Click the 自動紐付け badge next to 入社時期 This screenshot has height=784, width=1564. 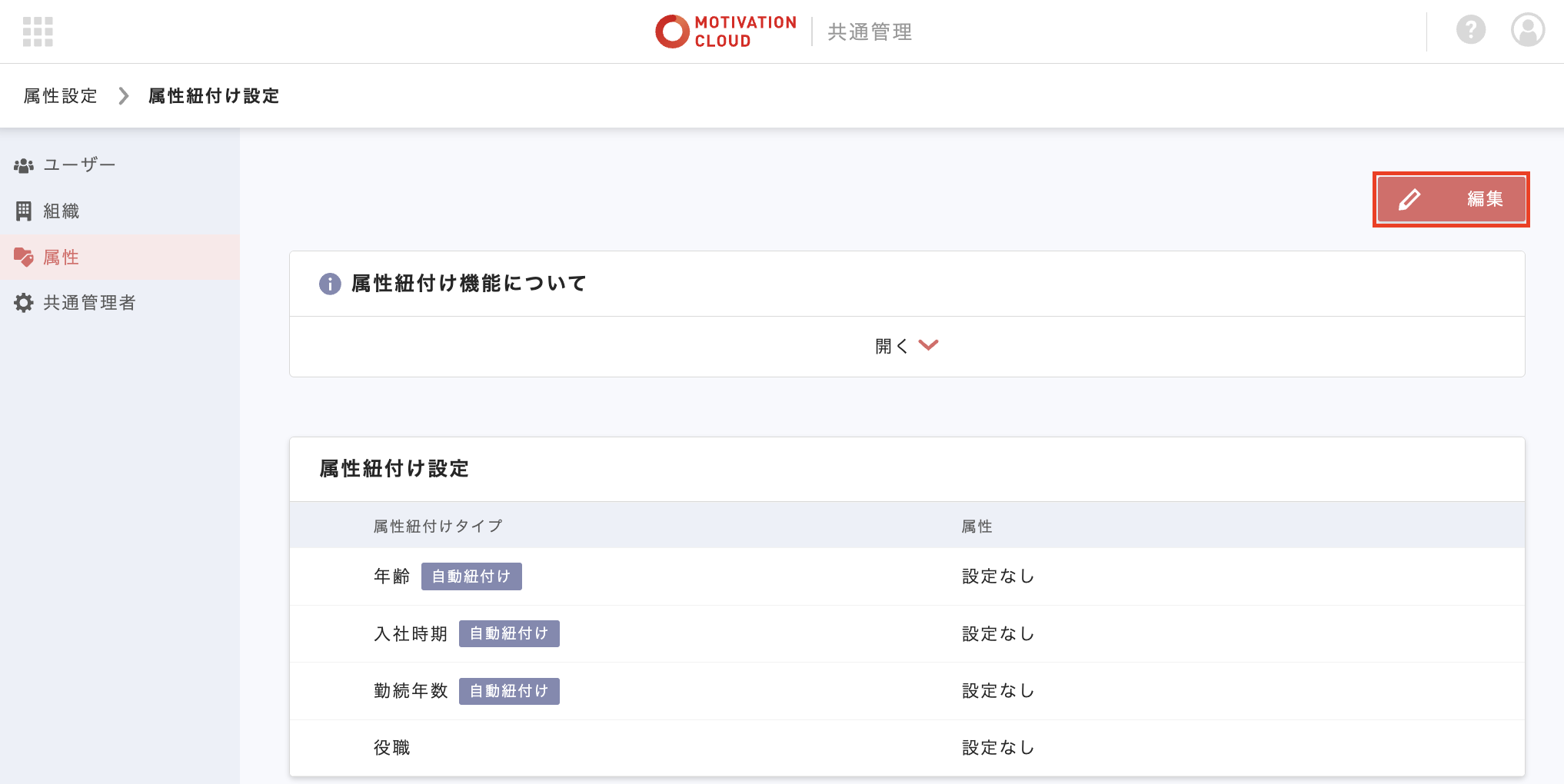[509, 633]
